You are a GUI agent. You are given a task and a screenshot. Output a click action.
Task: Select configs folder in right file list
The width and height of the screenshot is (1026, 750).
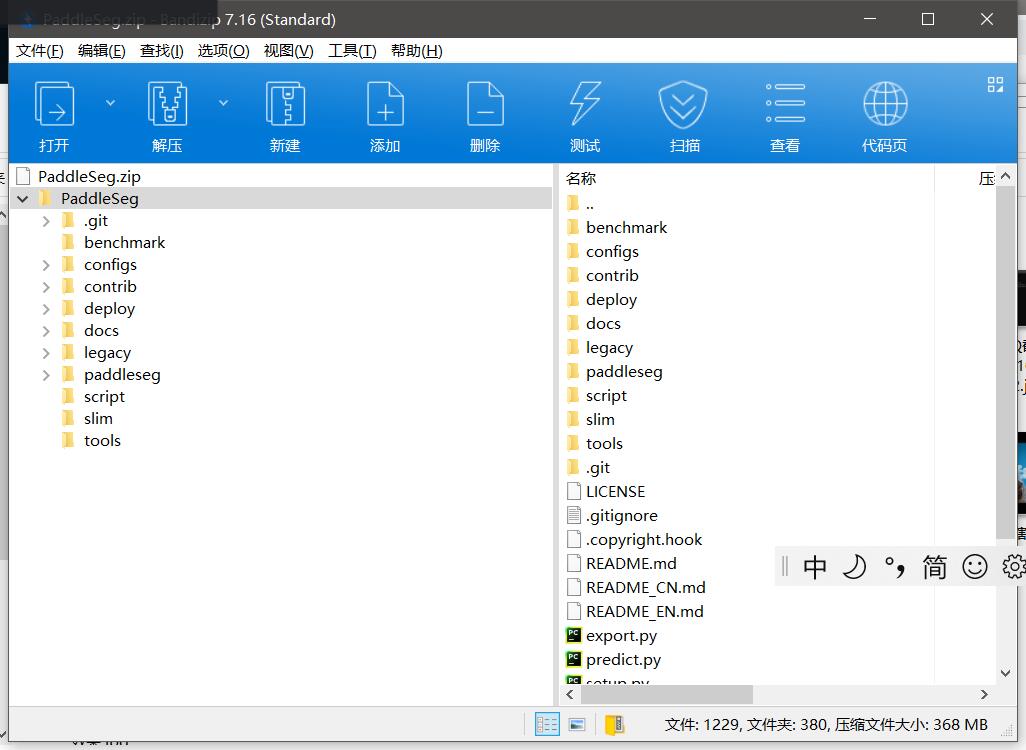coord(612,252)
